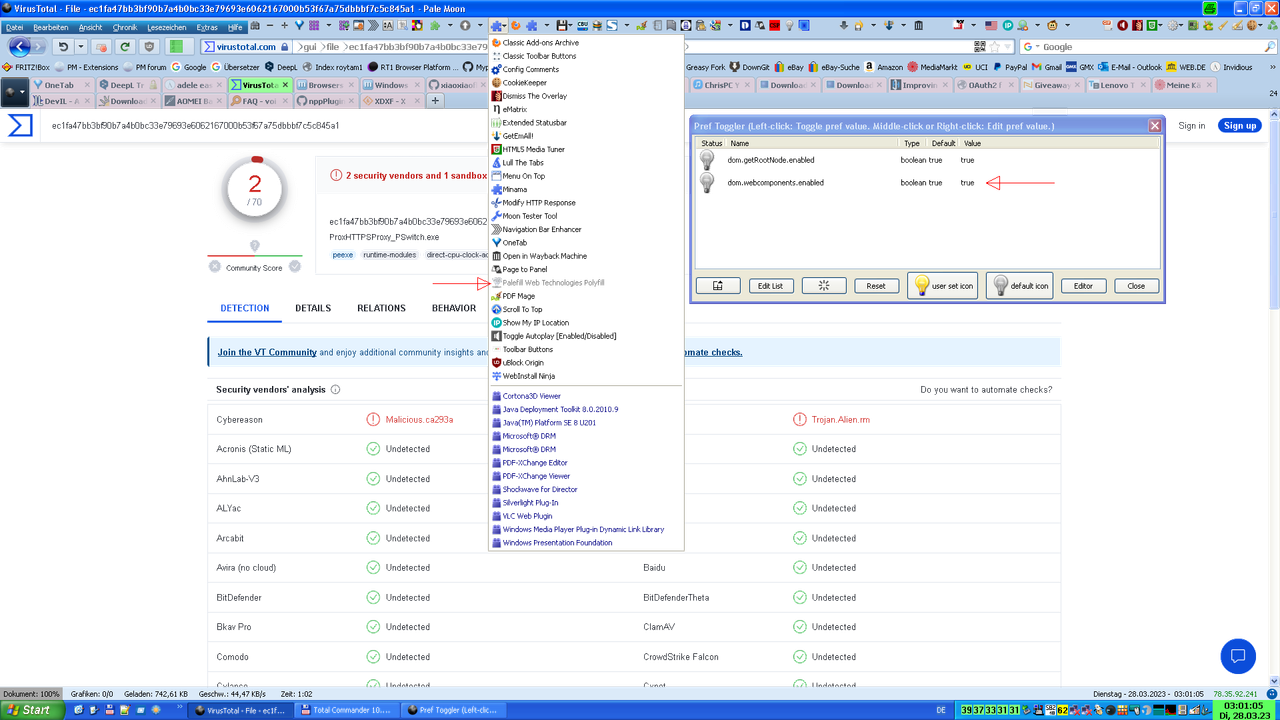Click the Sign up button
1280x720 pixels.
click(x=1240, y=126)
